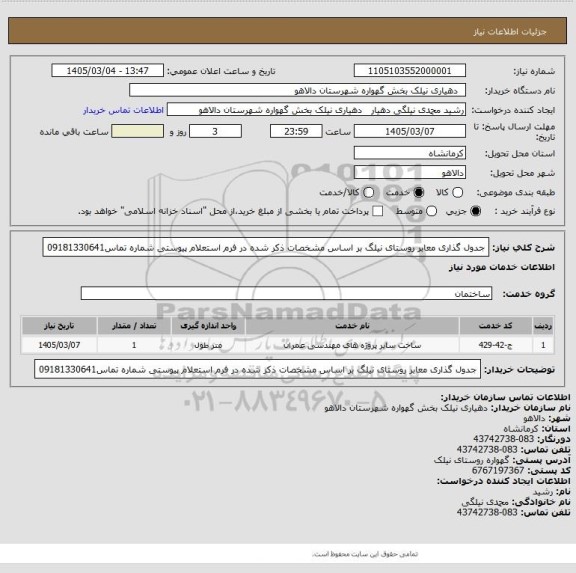The image size is (576, 573).
Task: Select the کالا radio button
Action: pos(457,192)
